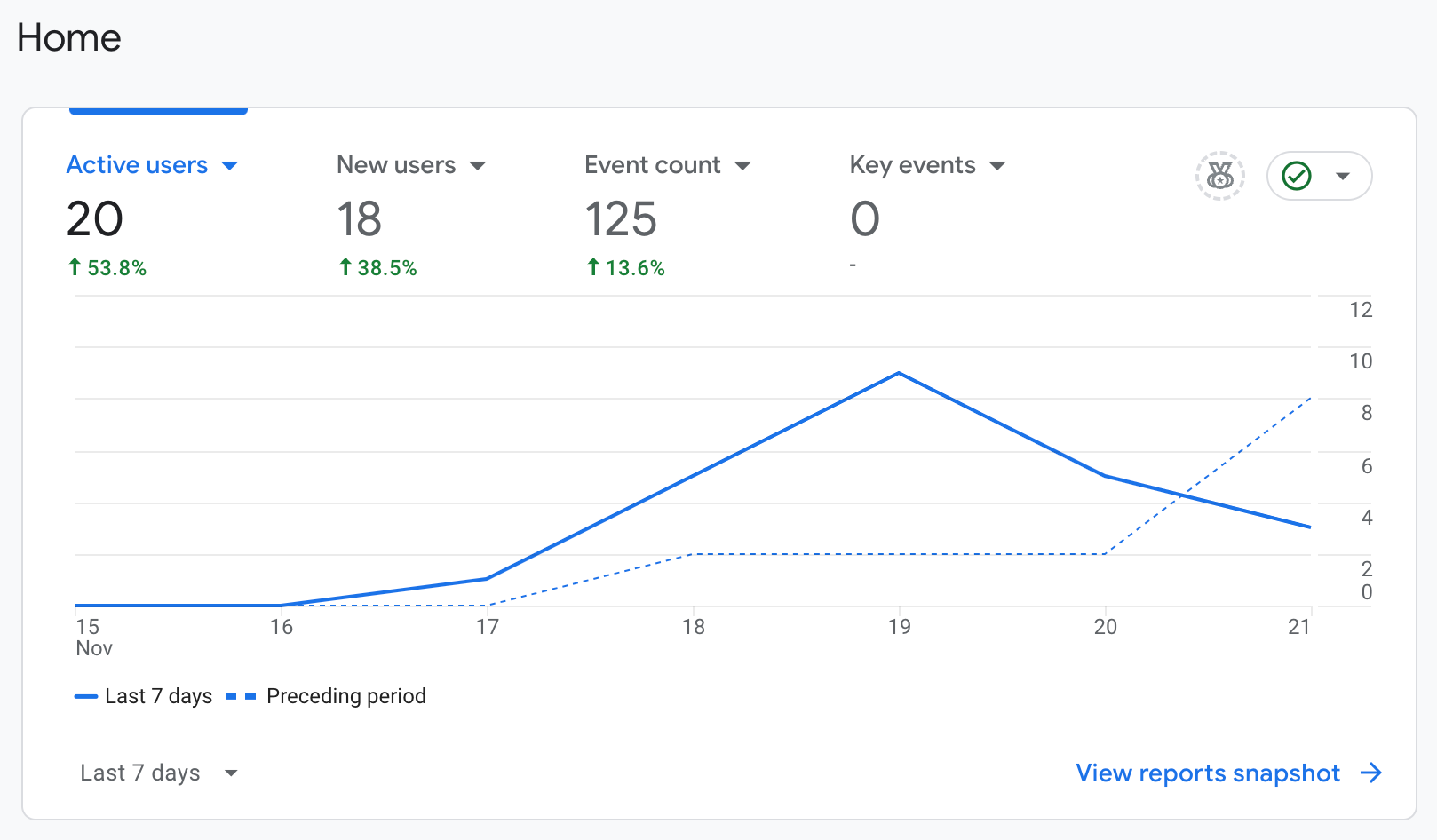
Task: Click the up arrow next to 38.5%
Action: 345,267
